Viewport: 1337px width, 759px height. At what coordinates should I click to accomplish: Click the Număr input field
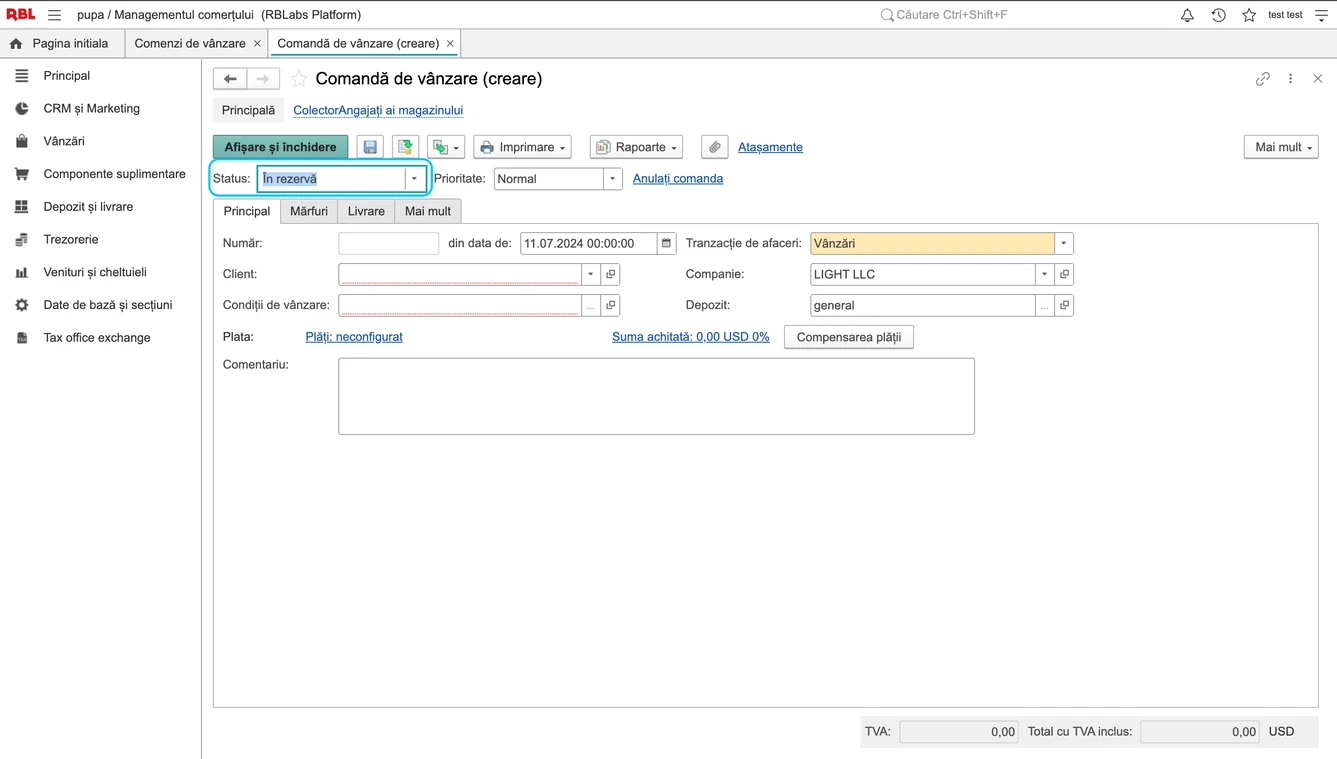click(388, 243)
